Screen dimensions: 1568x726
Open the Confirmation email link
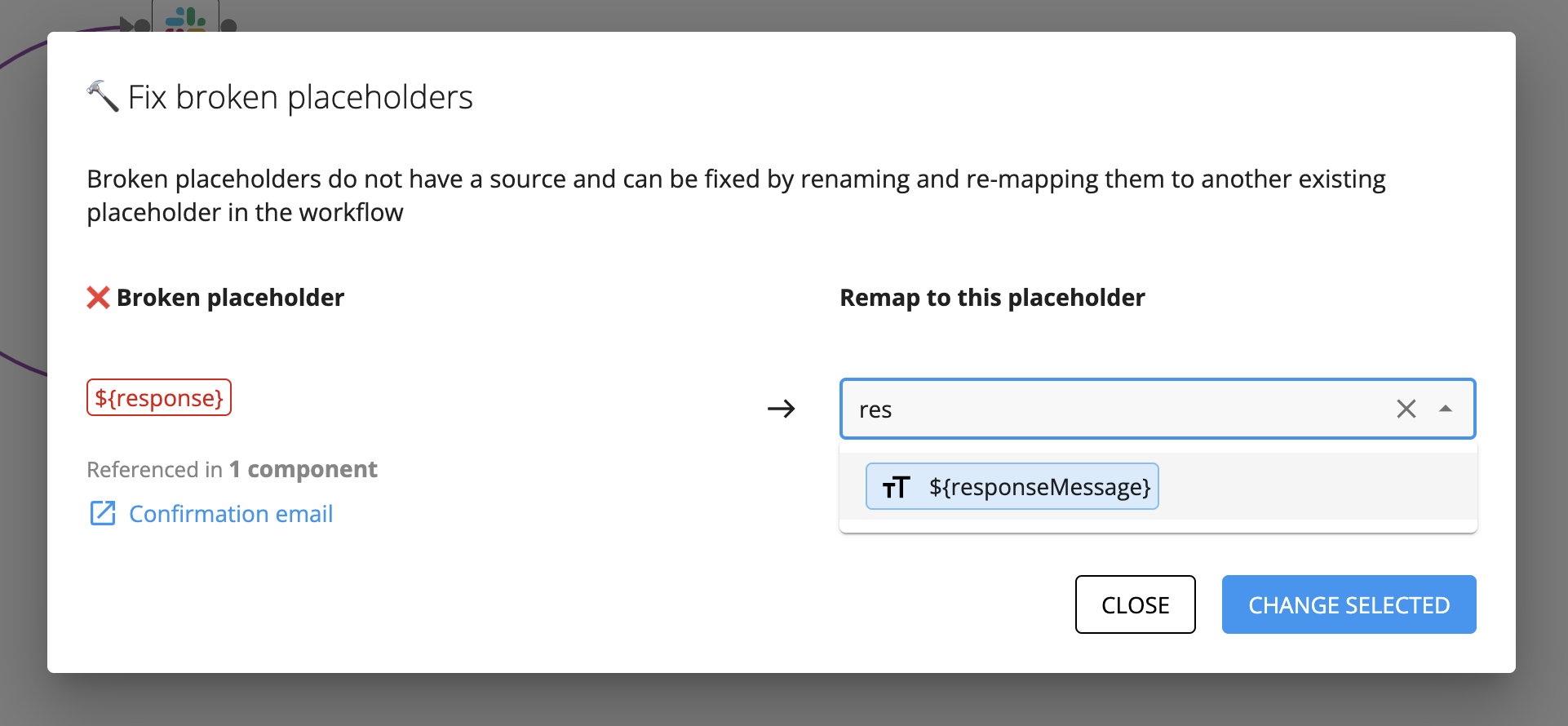[x=231, y=514]
